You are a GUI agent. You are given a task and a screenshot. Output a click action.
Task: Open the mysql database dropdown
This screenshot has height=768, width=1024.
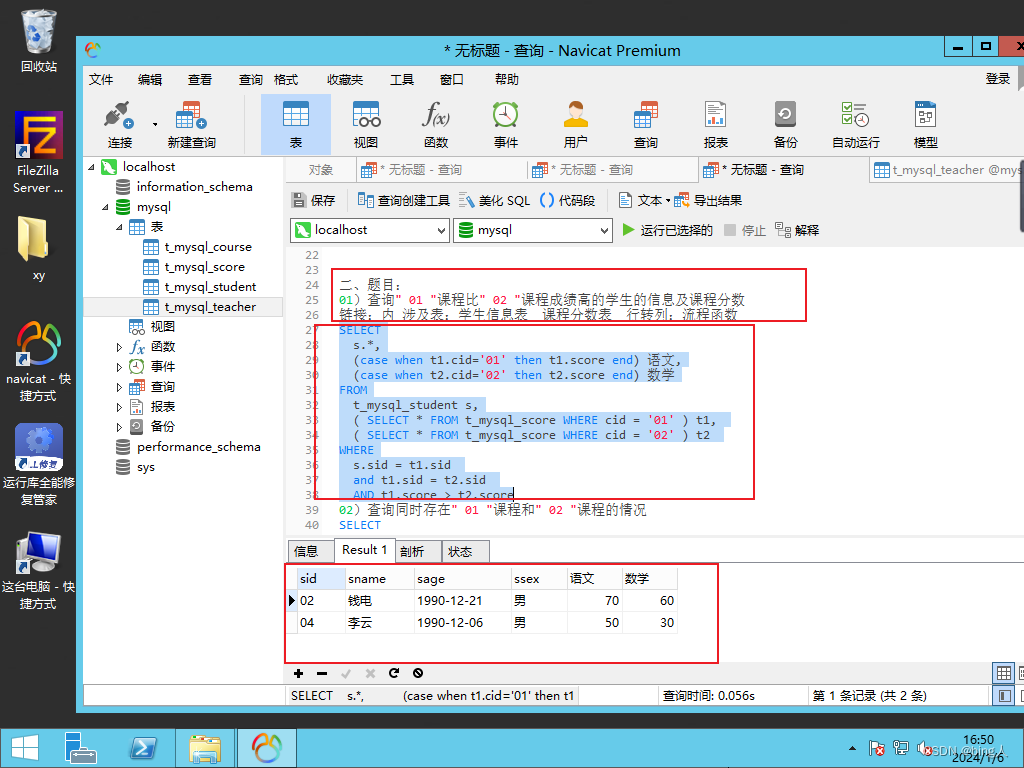pos(533,230)
